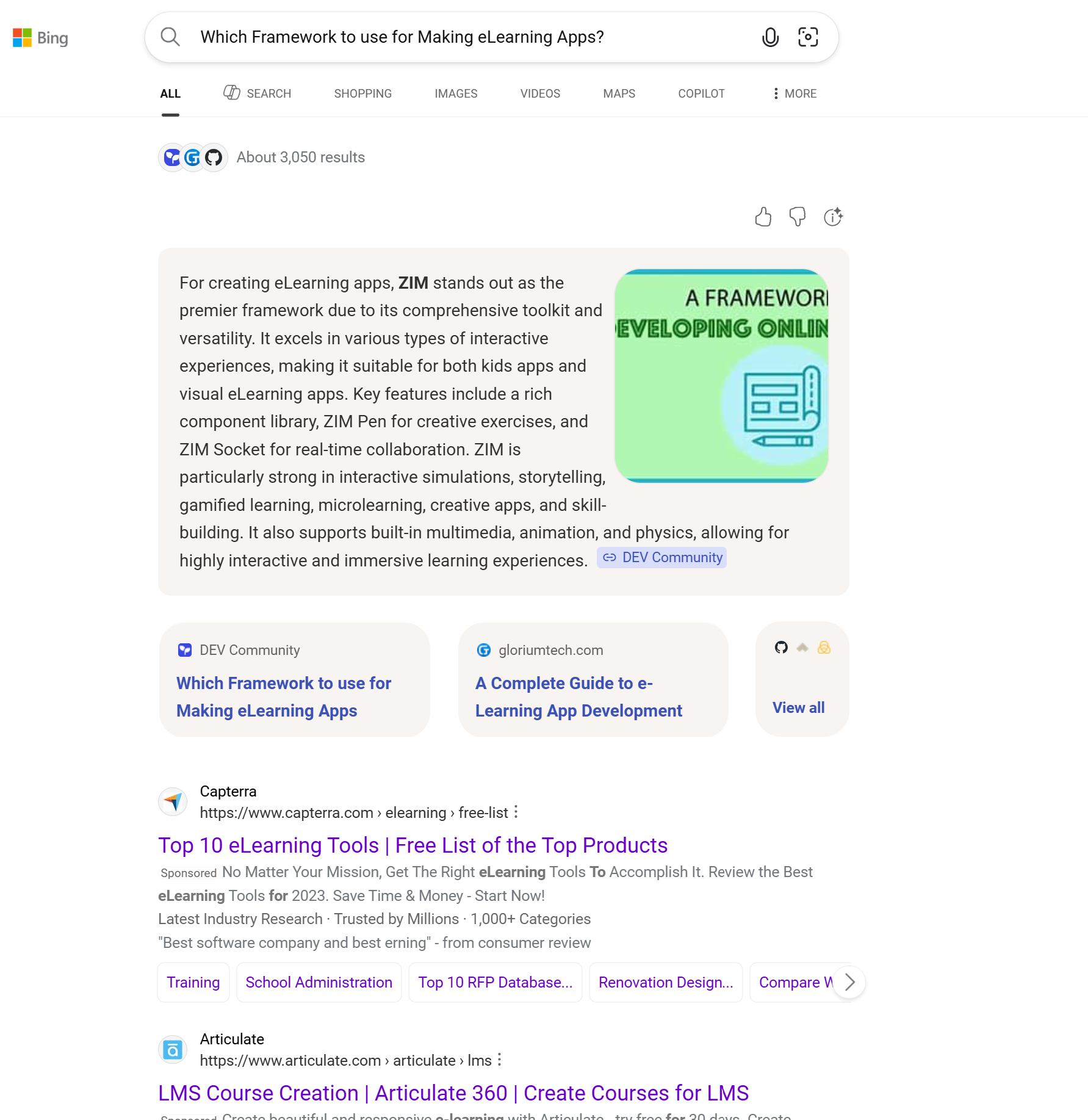Click the magnifying glass search icon
The width and height of the screenshot is (1088, 1120).
tap(170, 37)
